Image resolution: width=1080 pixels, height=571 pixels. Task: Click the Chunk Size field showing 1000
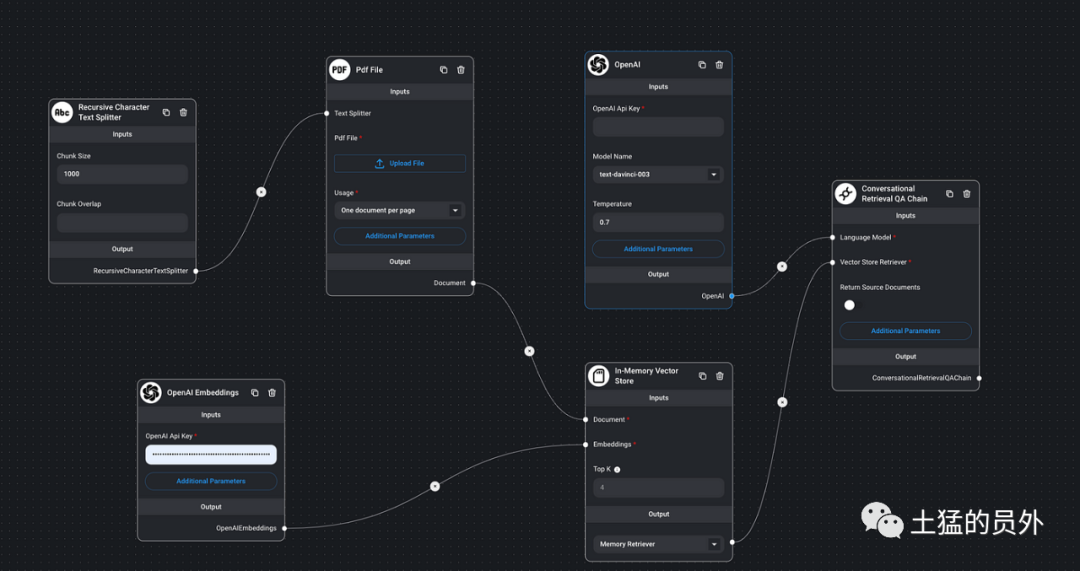point(122,174)
